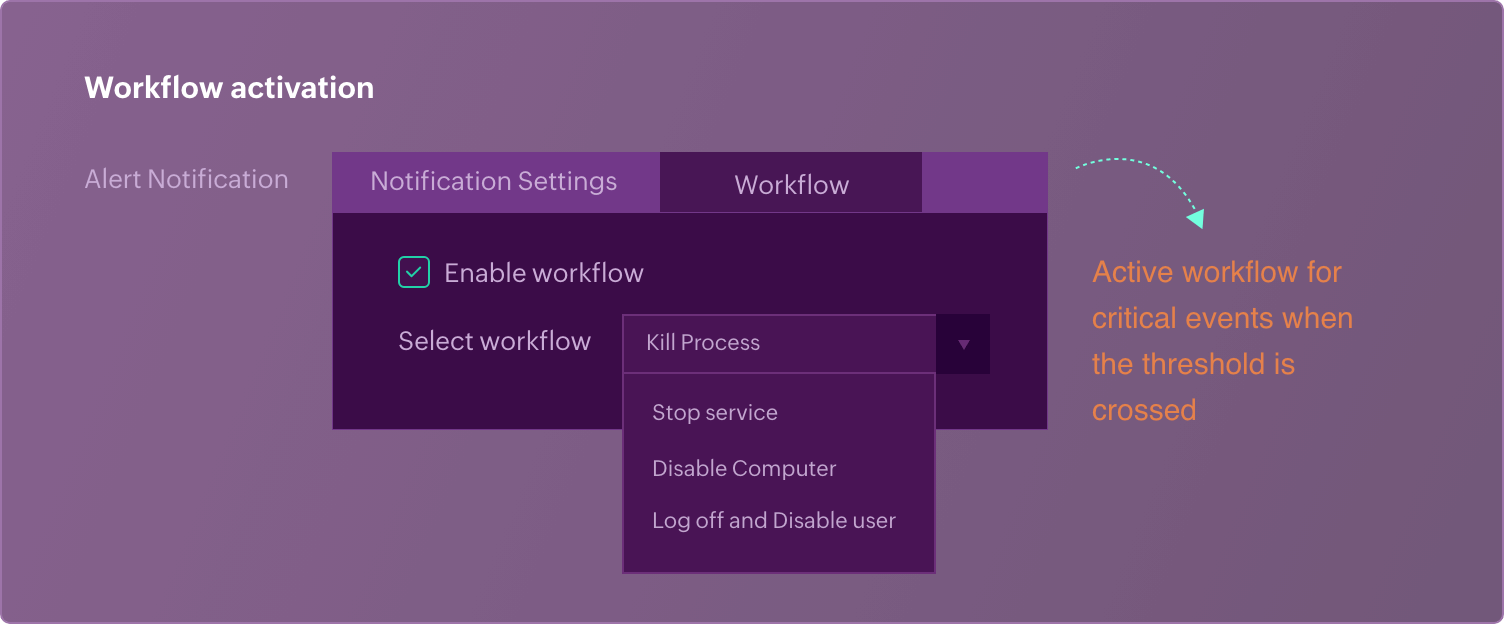Click the teal arrowhead of dashed arrow
This screenshot has height=624, width=1504.
point(1195,218)
